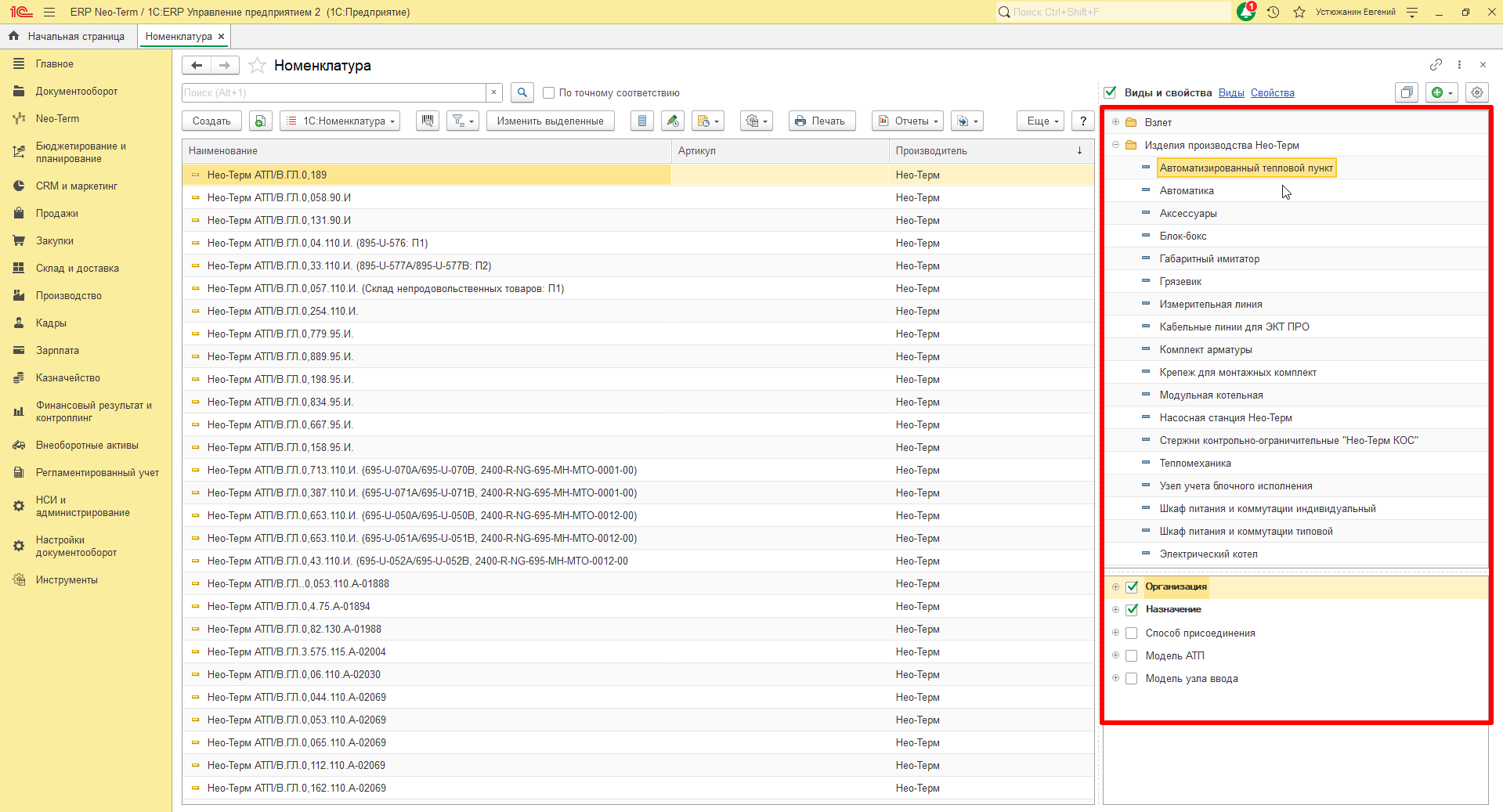Viewport: 1503px width, 812px height.
Task: Select row Нео-Терм АТП/В.ГЛ.0,058.90.И
Action: [x=638, y=197]
